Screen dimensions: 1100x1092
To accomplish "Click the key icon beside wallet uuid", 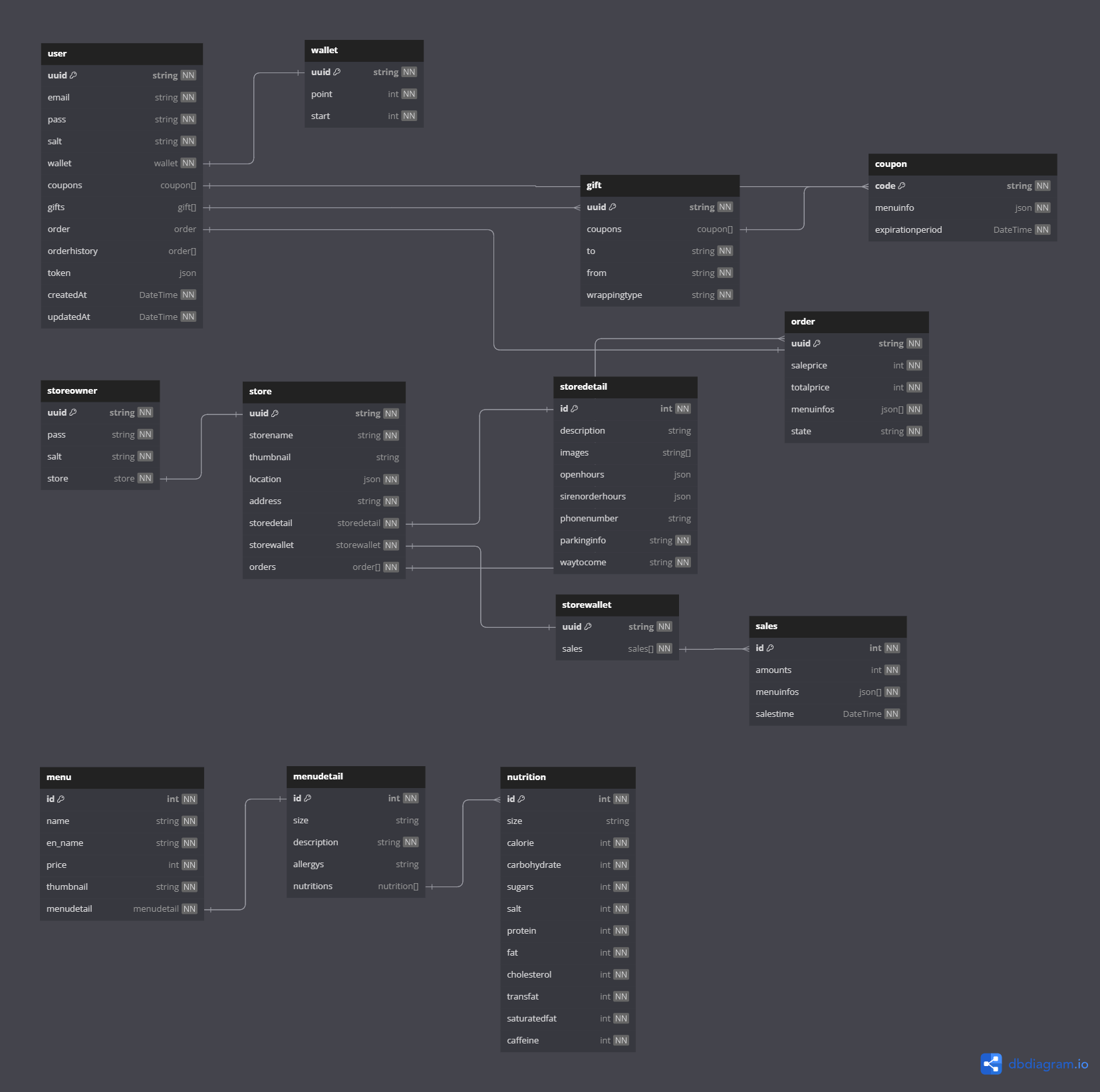I will coord(337,72).
